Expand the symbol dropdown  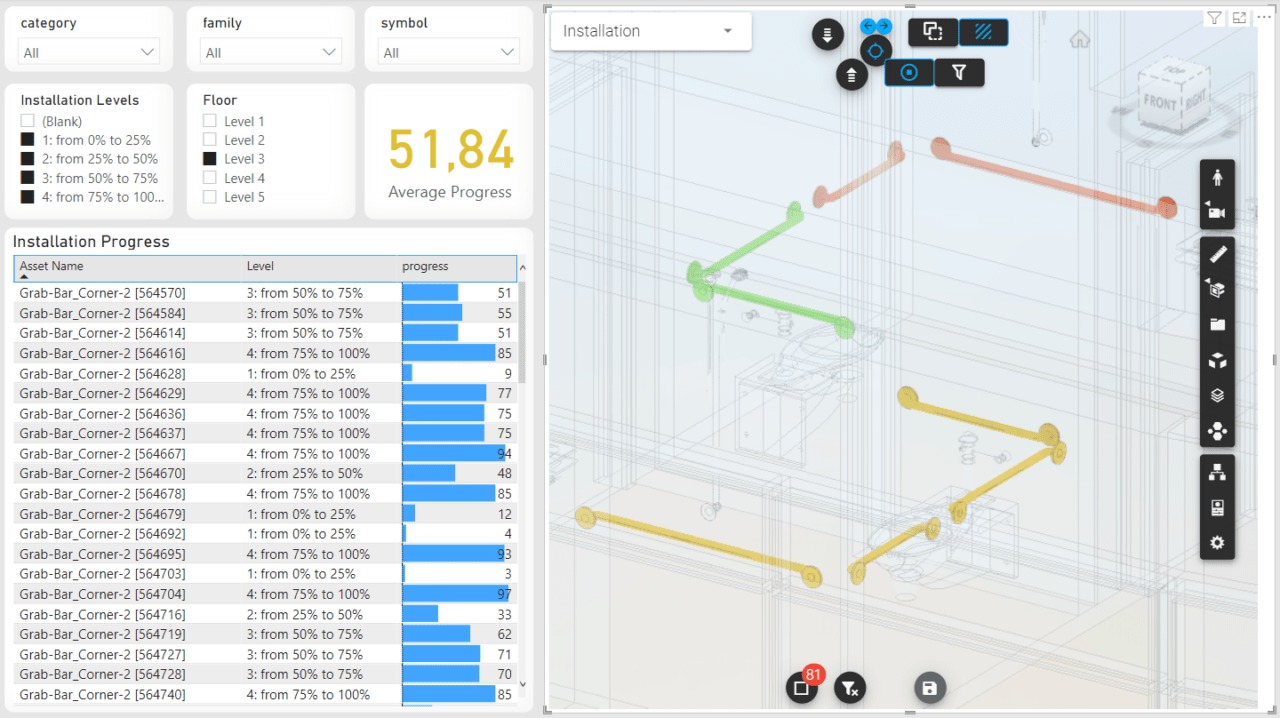tap(449, 52)
